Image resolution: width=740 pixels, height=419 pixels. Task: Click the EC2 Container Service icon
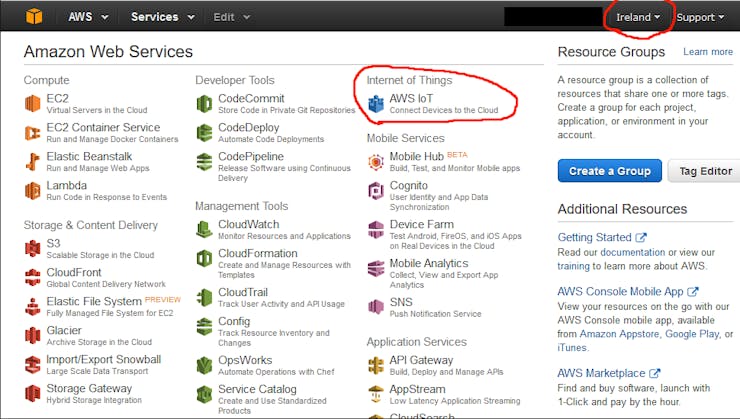point(33,133)
